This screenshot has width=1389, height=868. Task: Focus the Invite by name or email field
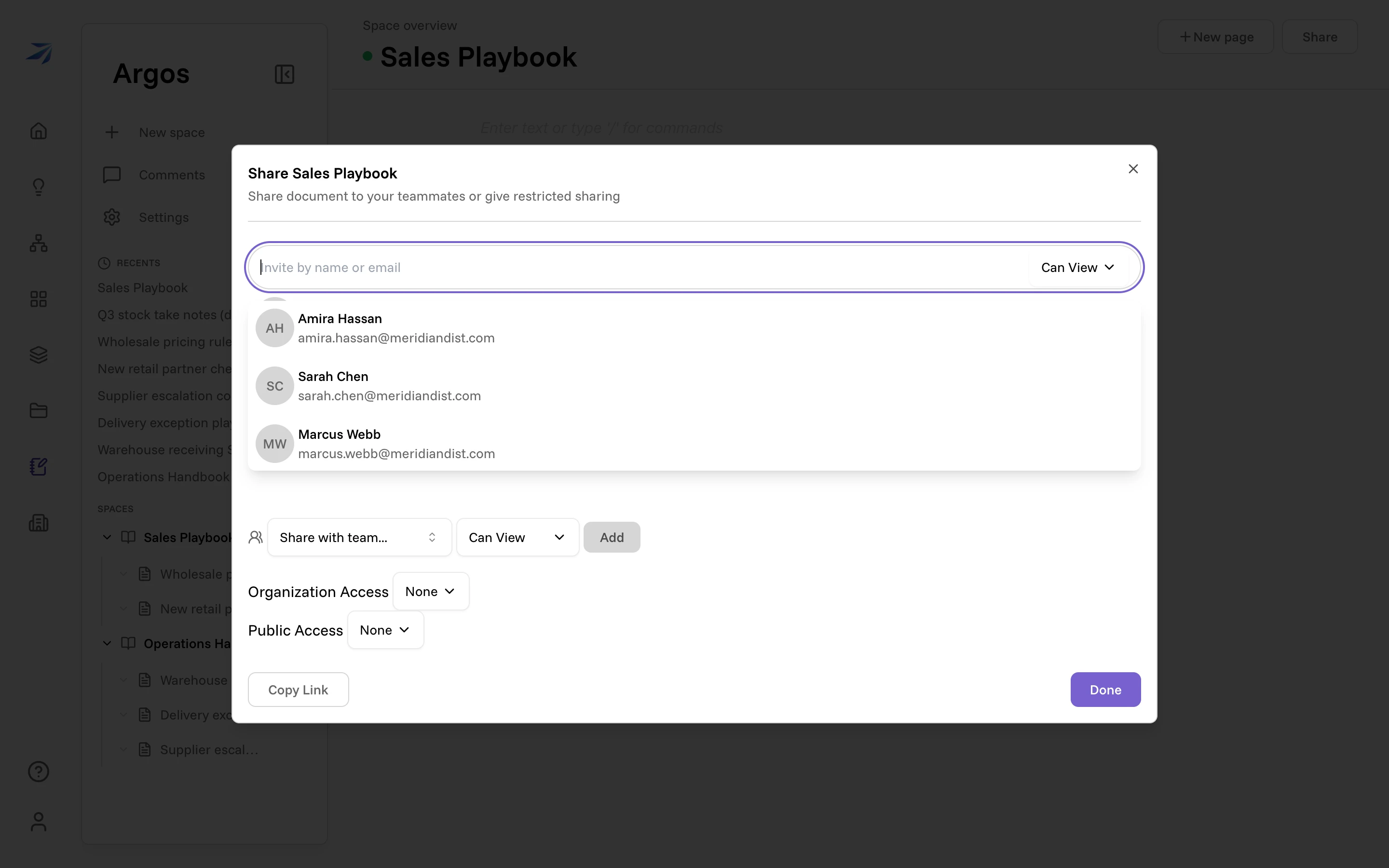(x=639, y=268)
